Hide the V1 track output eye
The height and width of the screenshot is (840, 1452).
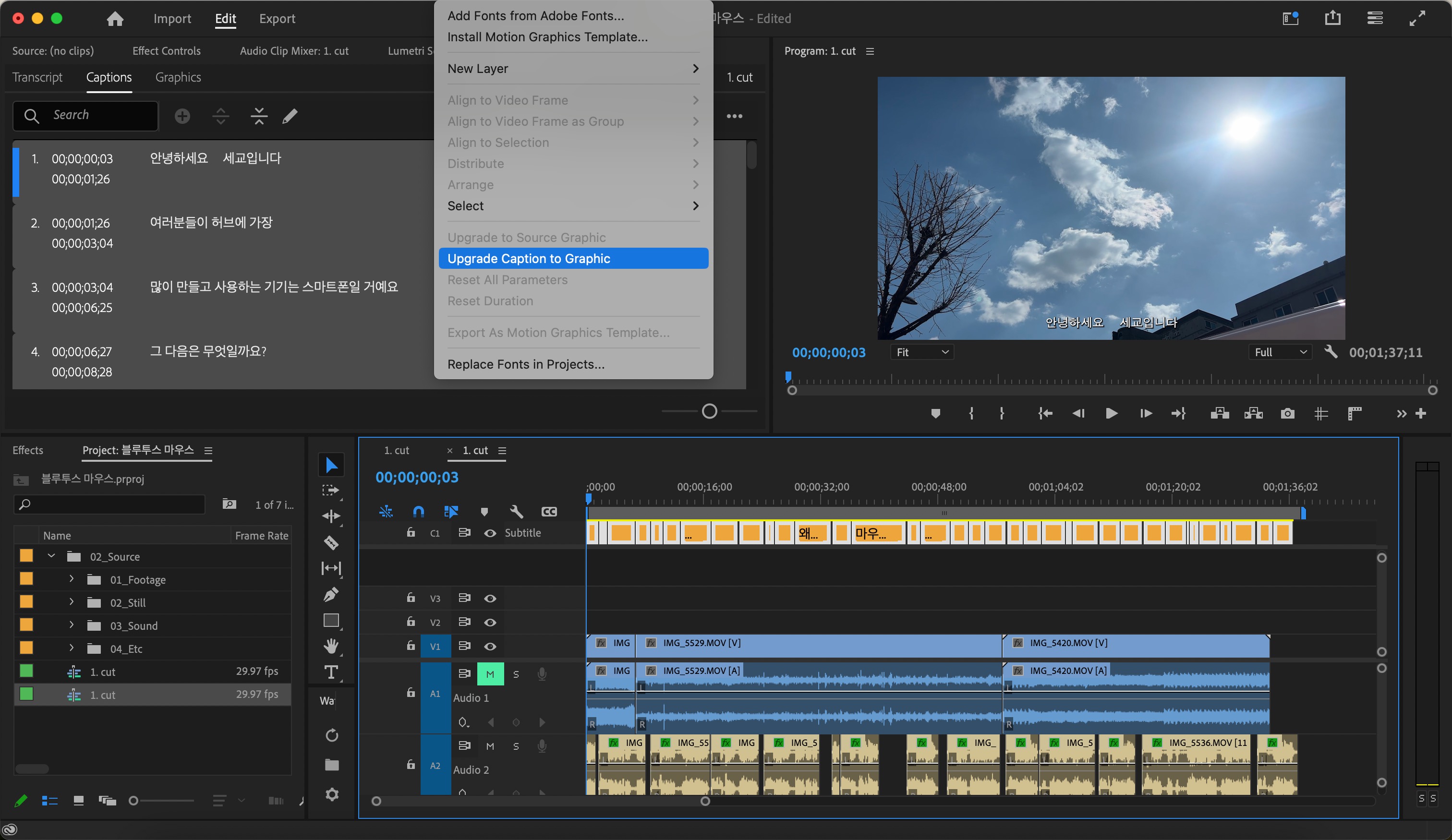coord(490,647)
